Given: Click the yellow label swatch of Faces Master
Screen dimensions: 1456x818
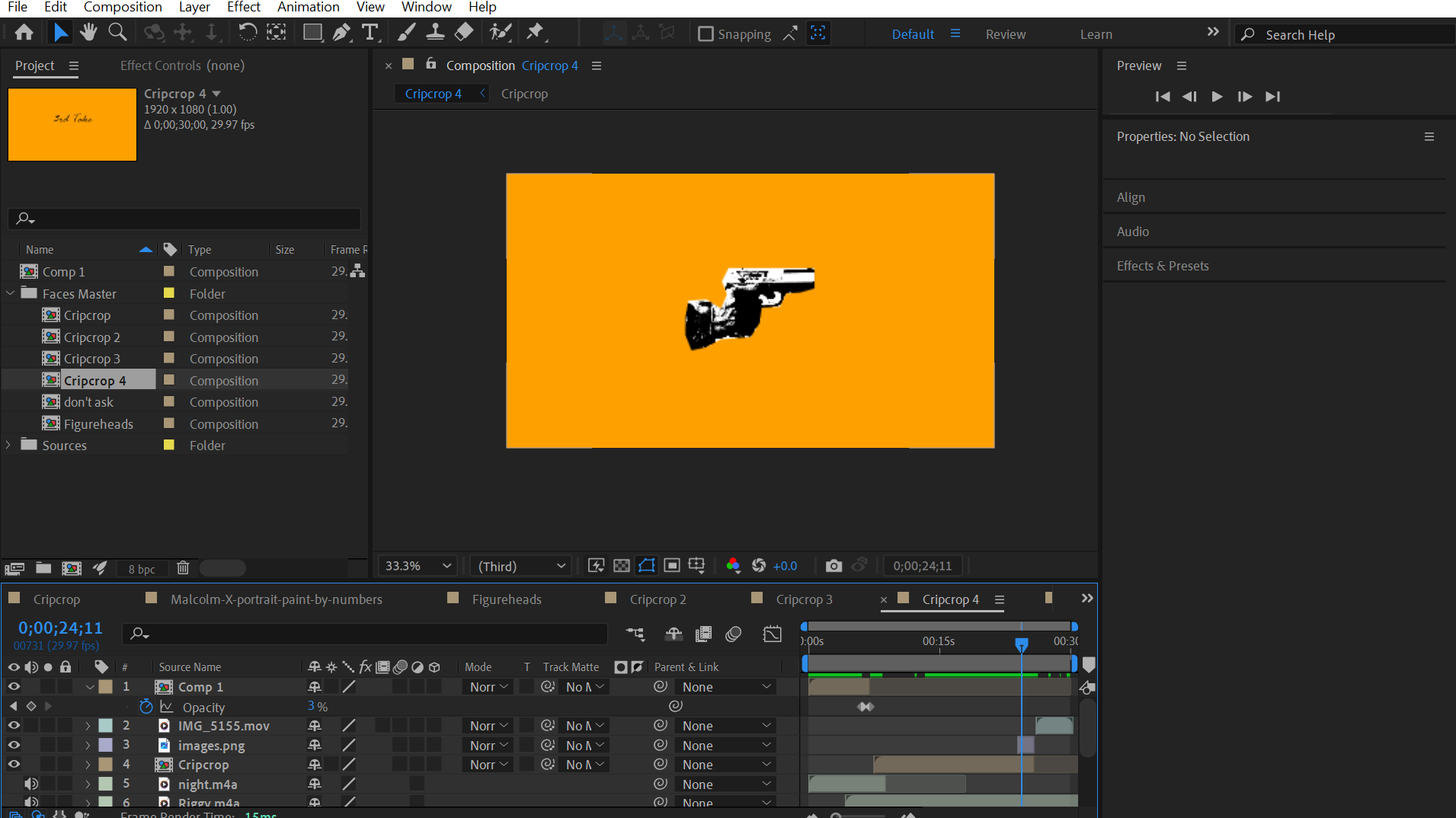Looking at the screenshot, I should pyautogui.click(x=169, y=293).
